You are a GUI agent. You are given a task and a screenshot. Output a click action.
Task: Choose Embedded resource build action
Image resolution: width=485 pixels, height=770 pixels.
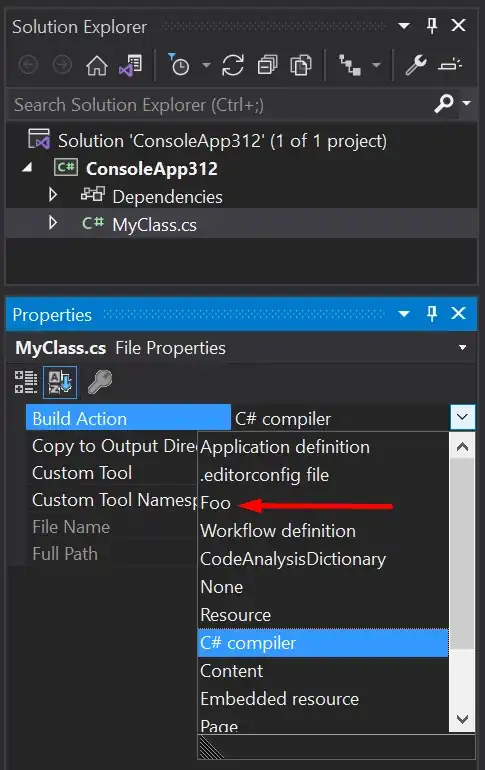click(279, 699)
